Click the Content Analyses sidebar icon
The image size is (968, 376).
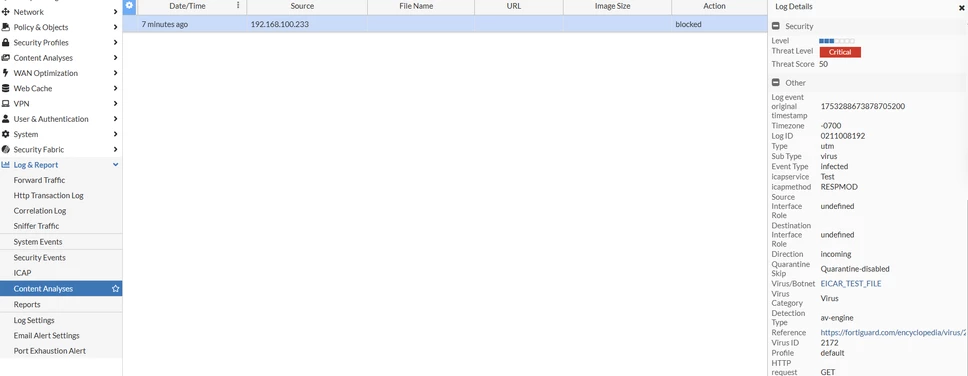point(6,58)
